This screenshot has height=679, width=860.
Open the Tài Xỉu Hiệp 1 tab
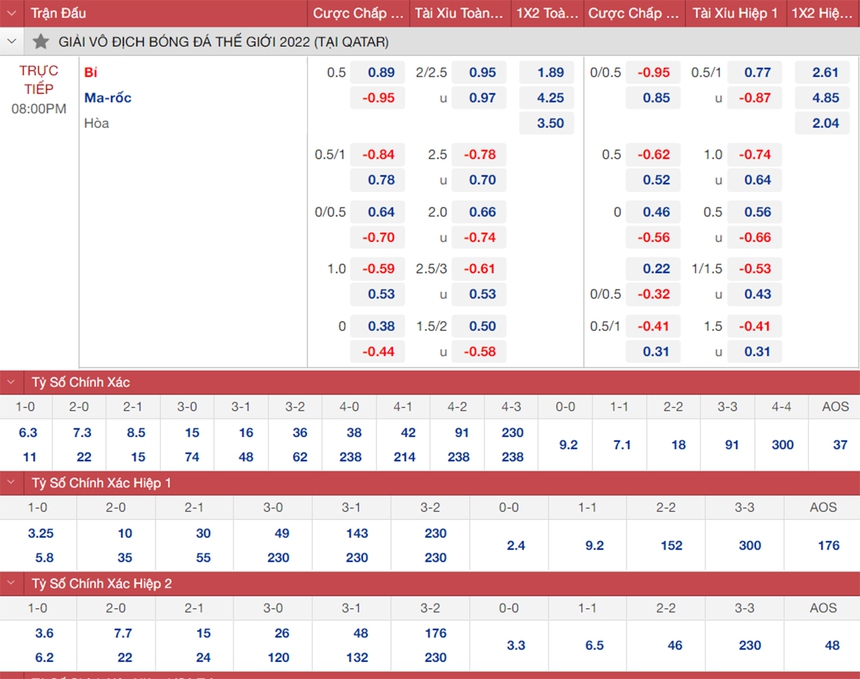pos(734,13)
